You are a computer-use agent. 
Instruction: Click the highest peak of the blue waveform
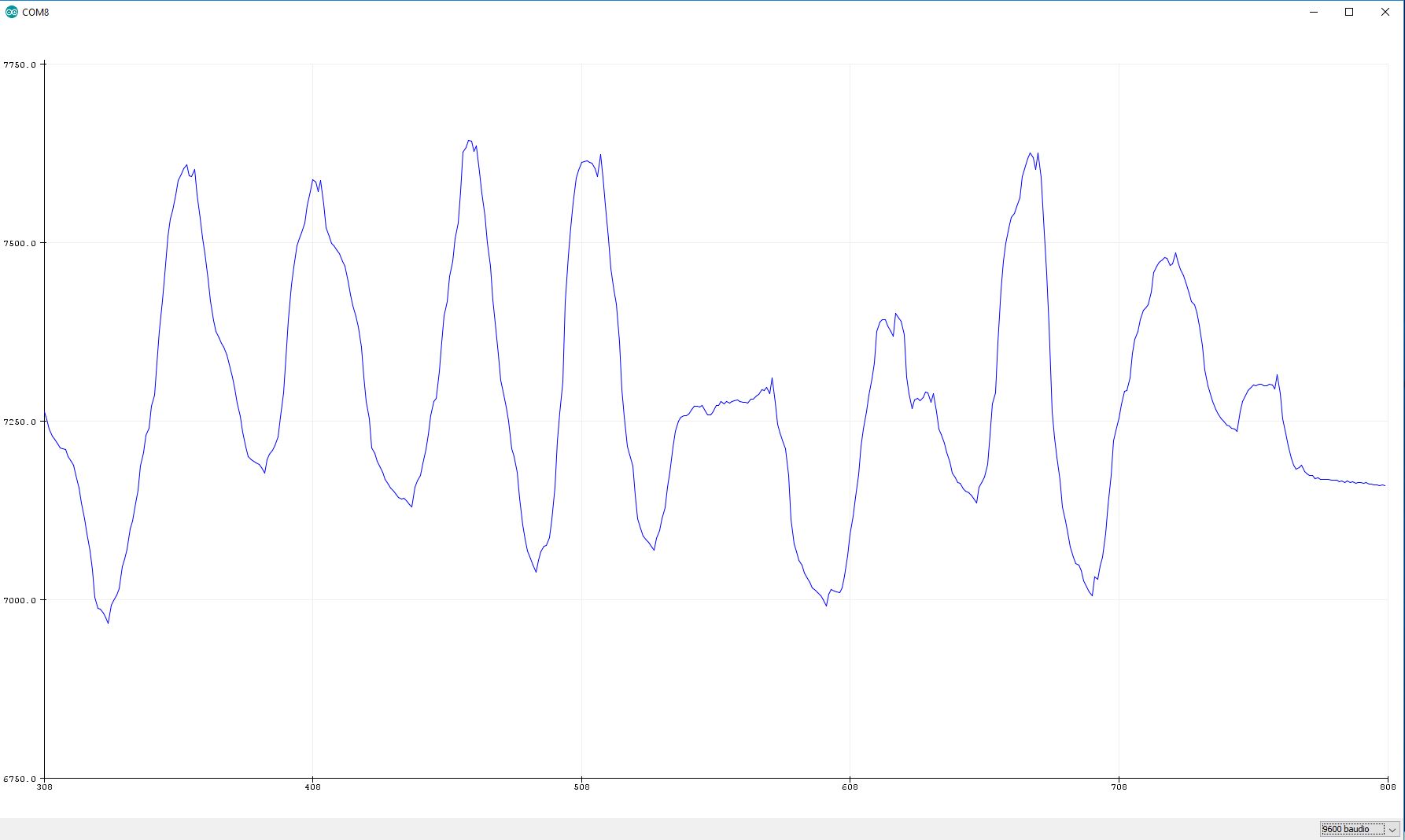coord(469,141)
